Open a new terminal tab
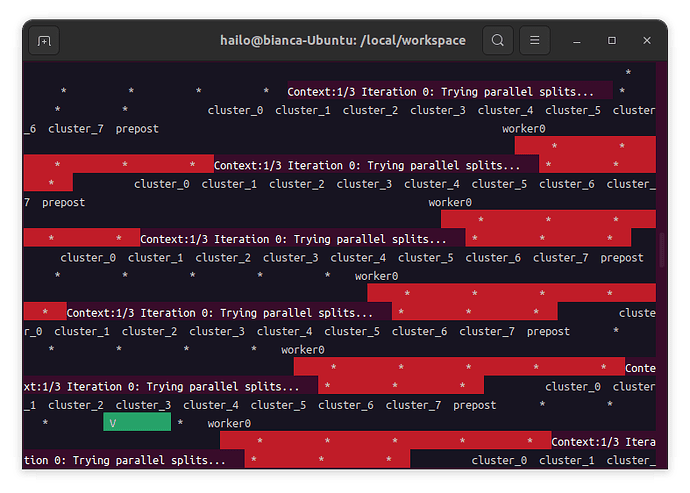This screenshot has height=493, width=690. 43,41
